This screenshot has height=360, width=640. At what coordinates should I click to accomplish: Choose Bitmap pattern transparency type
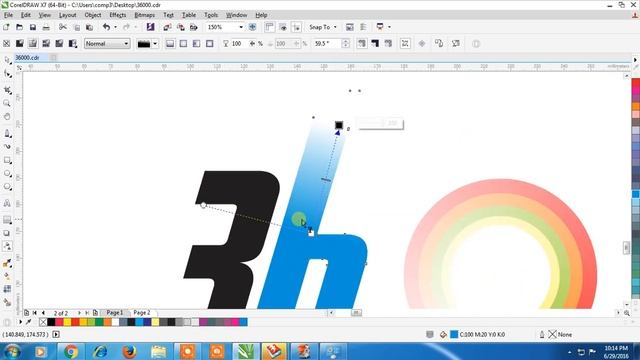[59, 43]
